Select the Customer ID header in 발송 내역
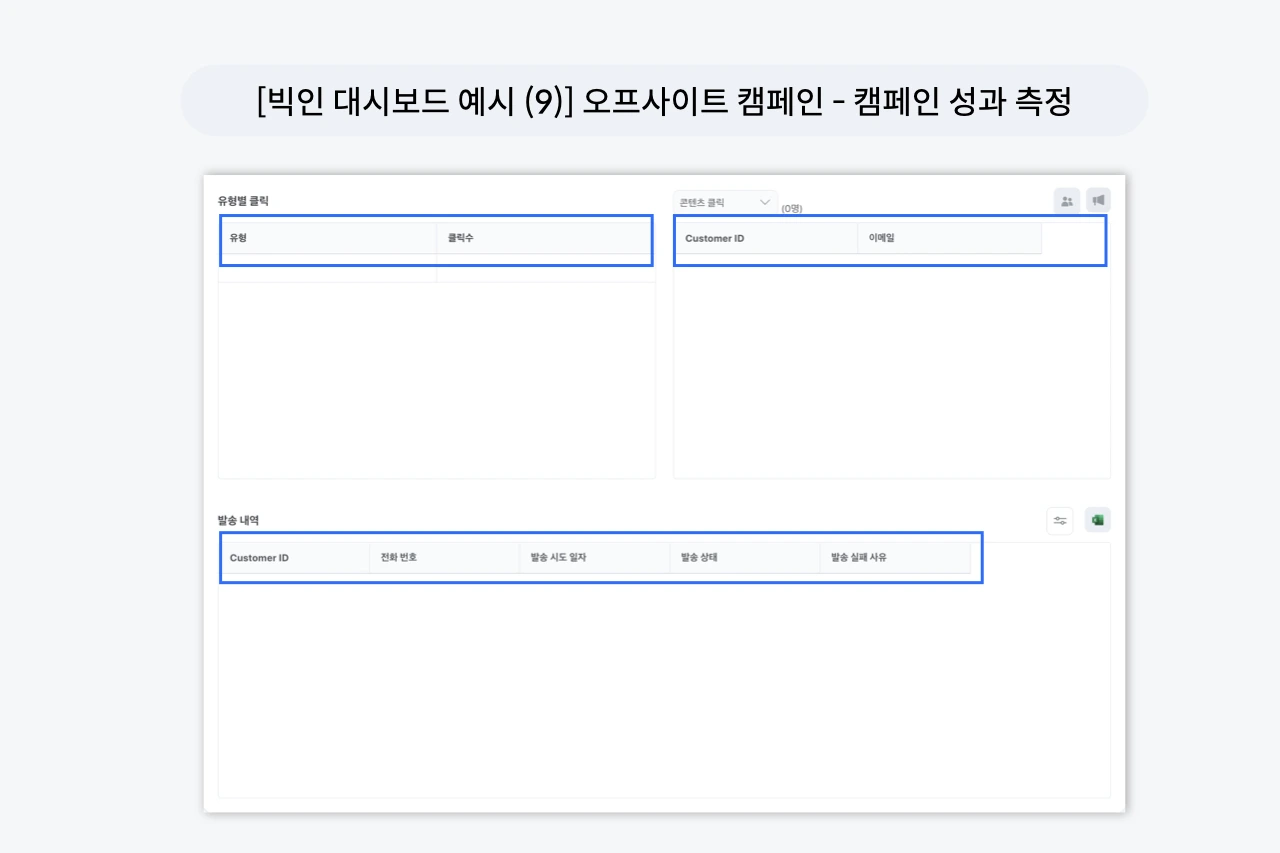The width and height of the screenshot is (1280, 853). tap(261, 558)
